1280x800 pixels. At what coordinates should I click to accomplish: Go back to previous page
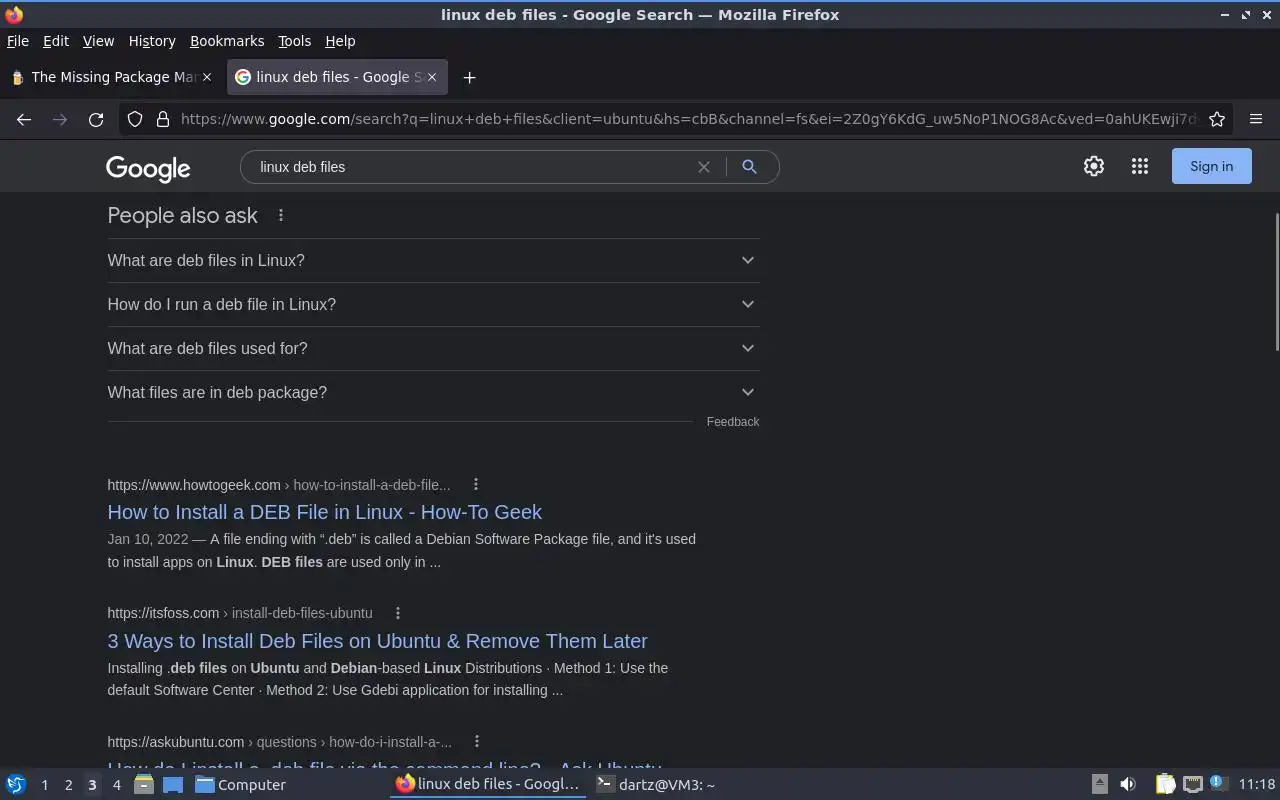24,119
